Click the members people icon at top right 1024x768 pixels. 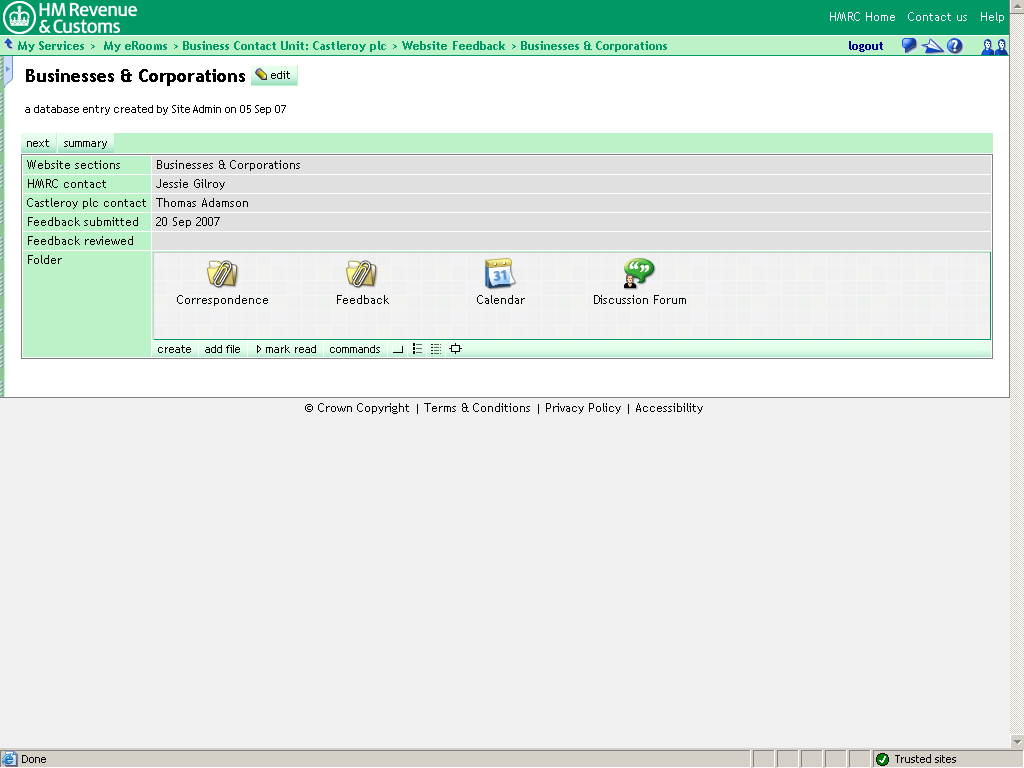993,45
